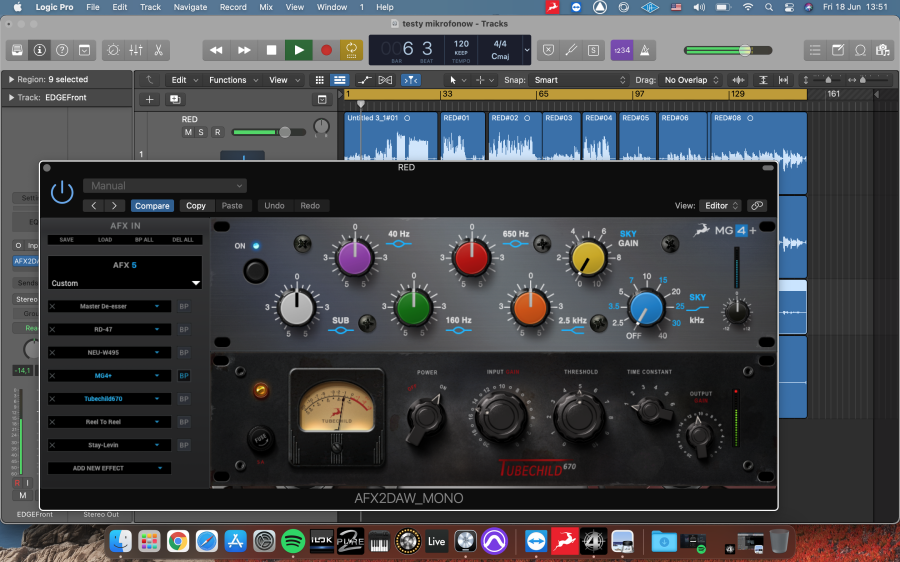Toggle the MG4+ BP bypass button
The height and width of the screenshot is (562, 900).
[184, 375]
